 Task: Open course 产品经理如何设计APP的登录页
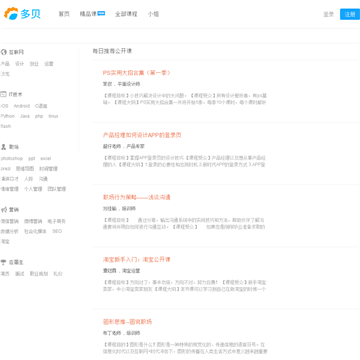[142, 135]
